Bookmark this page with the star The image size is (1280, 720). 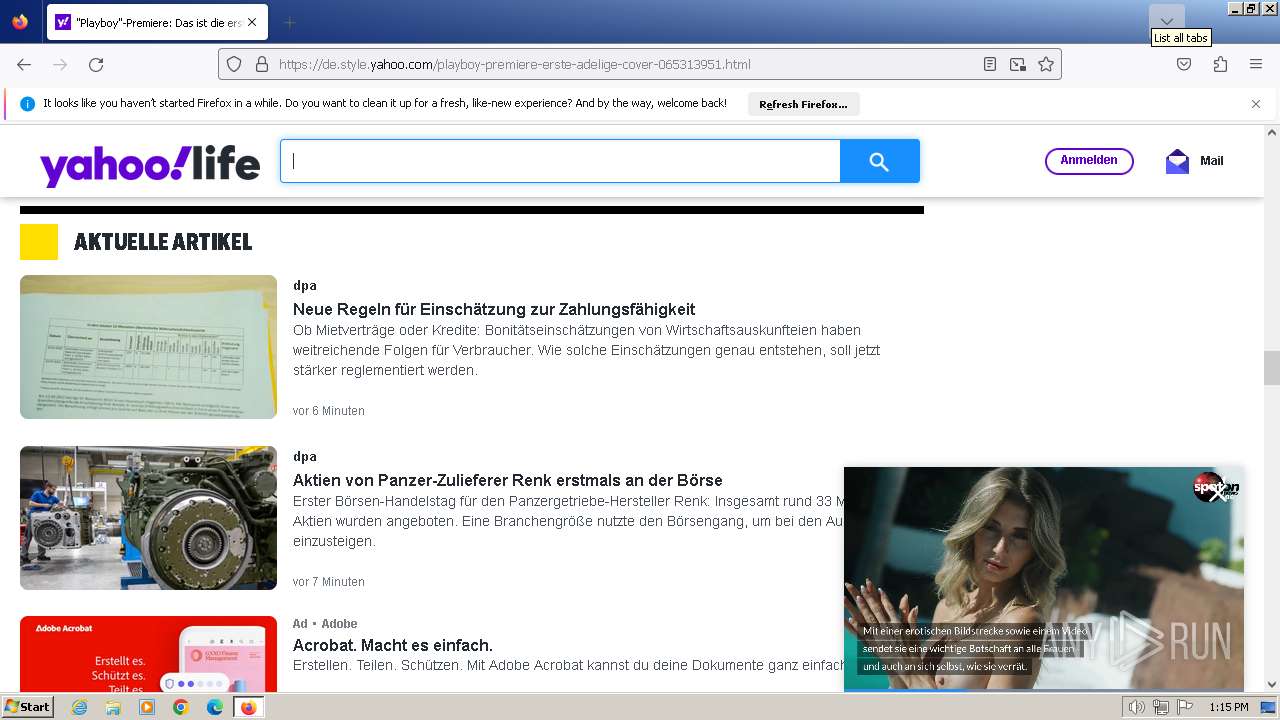pos(1046,64)
